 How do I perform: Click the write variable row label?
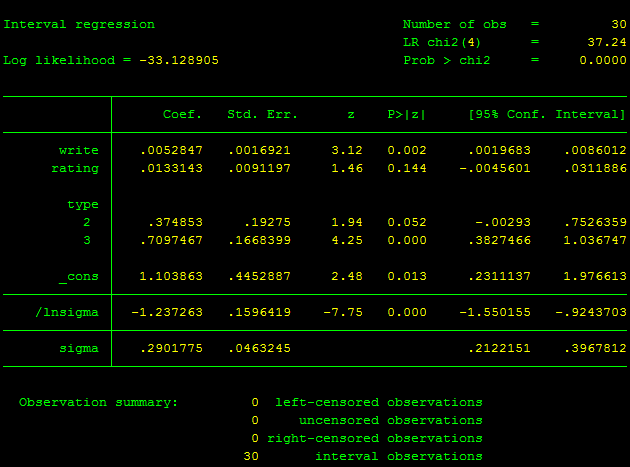[79, 150]
